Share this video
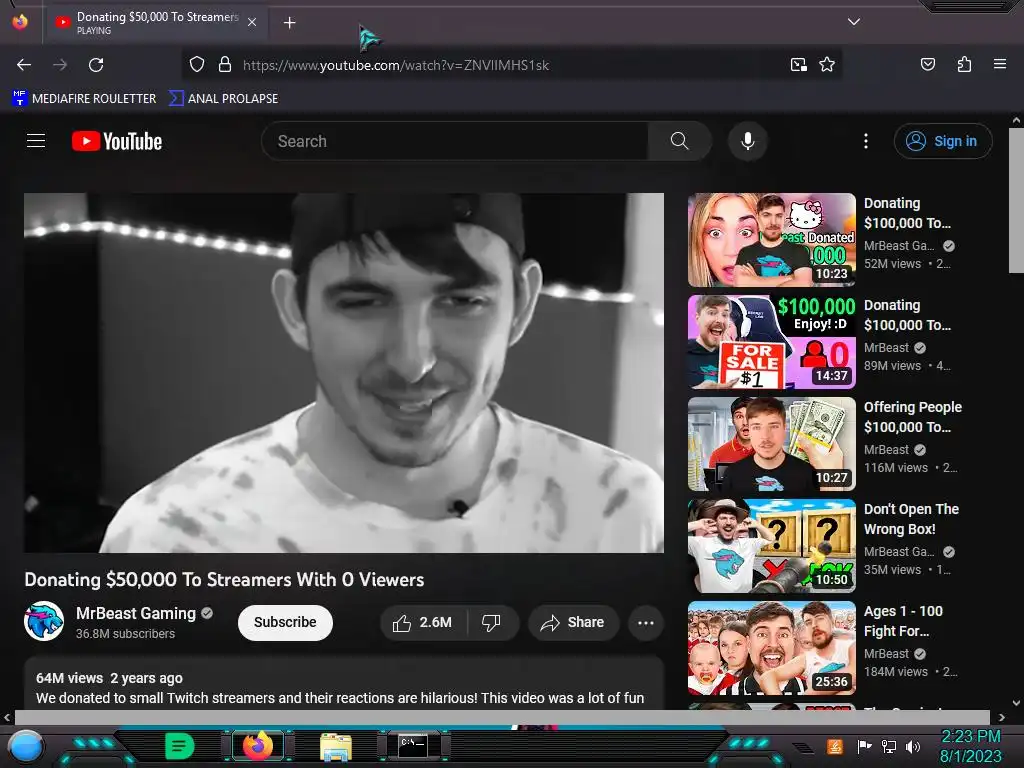Image resolution: width=1024 pixels, height=768 pixels. 573,622
